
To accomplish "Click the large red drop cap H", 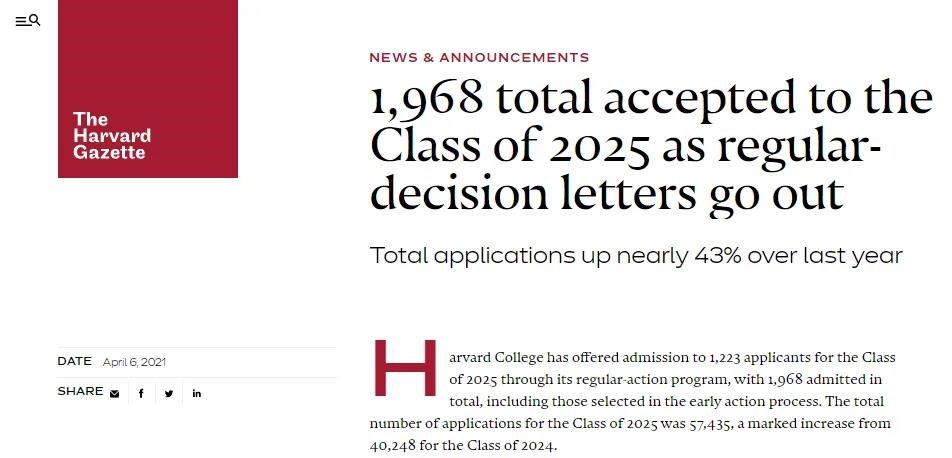I will point(406,368).
